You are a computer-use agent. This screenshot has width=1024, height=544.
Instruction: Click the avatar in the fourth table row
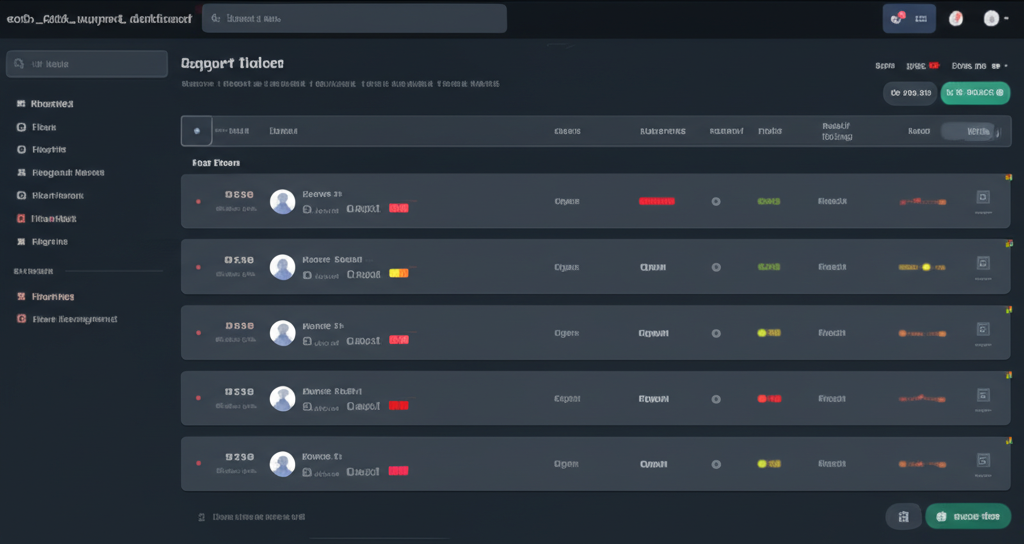point(283,399)
